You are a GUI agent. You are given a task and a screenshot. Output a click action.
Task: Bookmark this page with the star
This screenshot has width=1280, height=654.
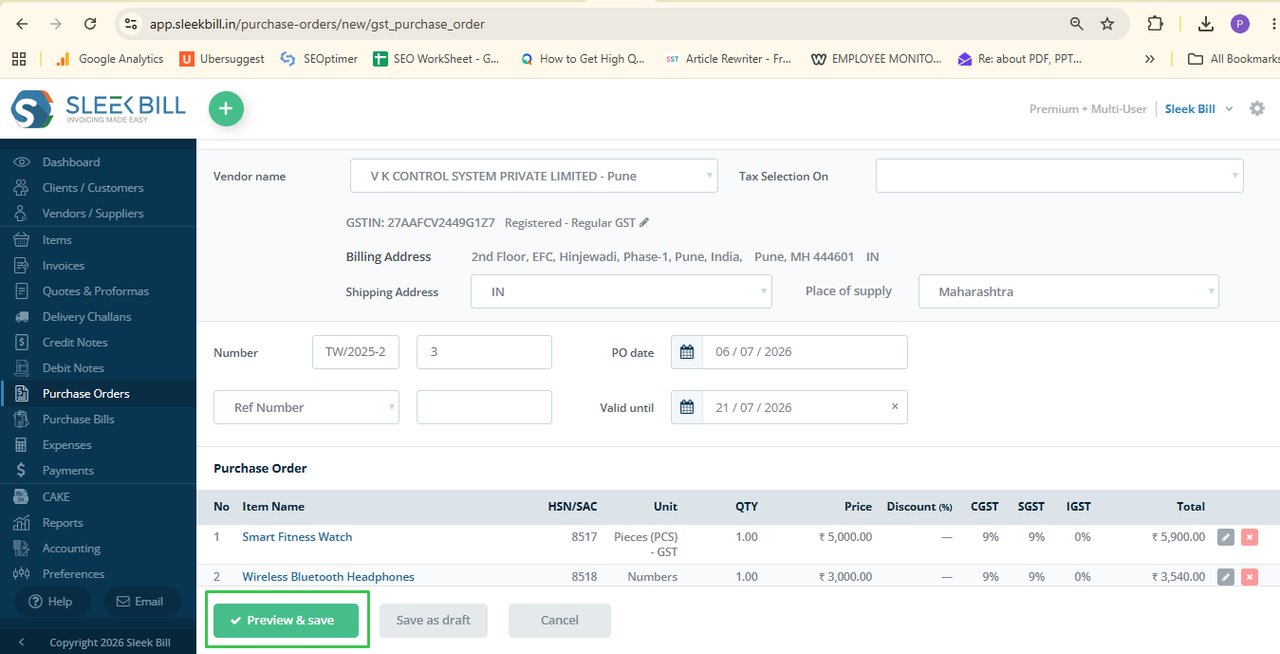[1107, 23]
